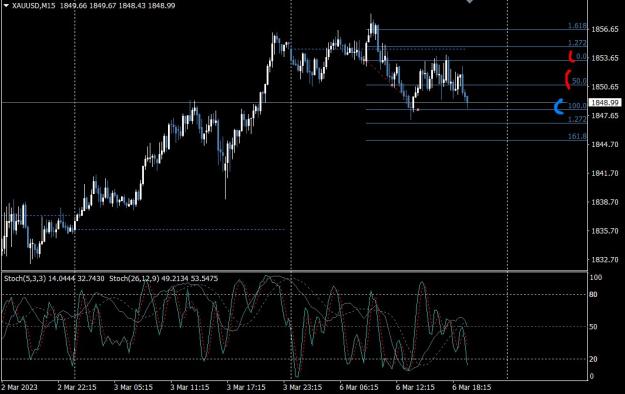Click the 50.0 Fibonacci level label
625x394 pixels.
[579, 81]
